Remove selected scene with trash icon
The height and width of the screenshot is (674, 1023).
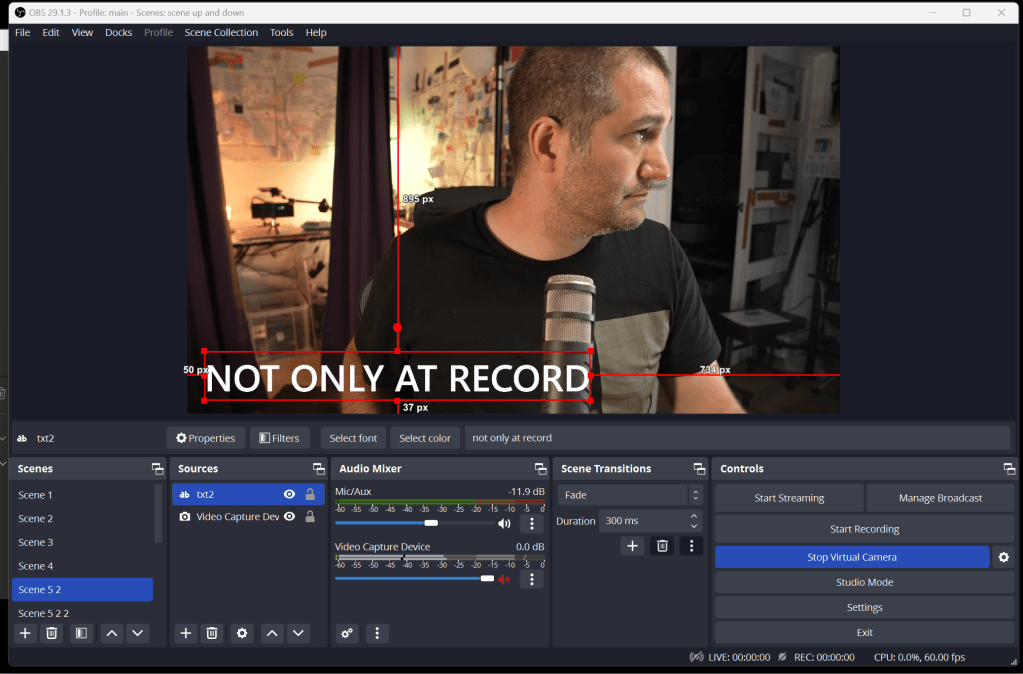coord(52,633)
